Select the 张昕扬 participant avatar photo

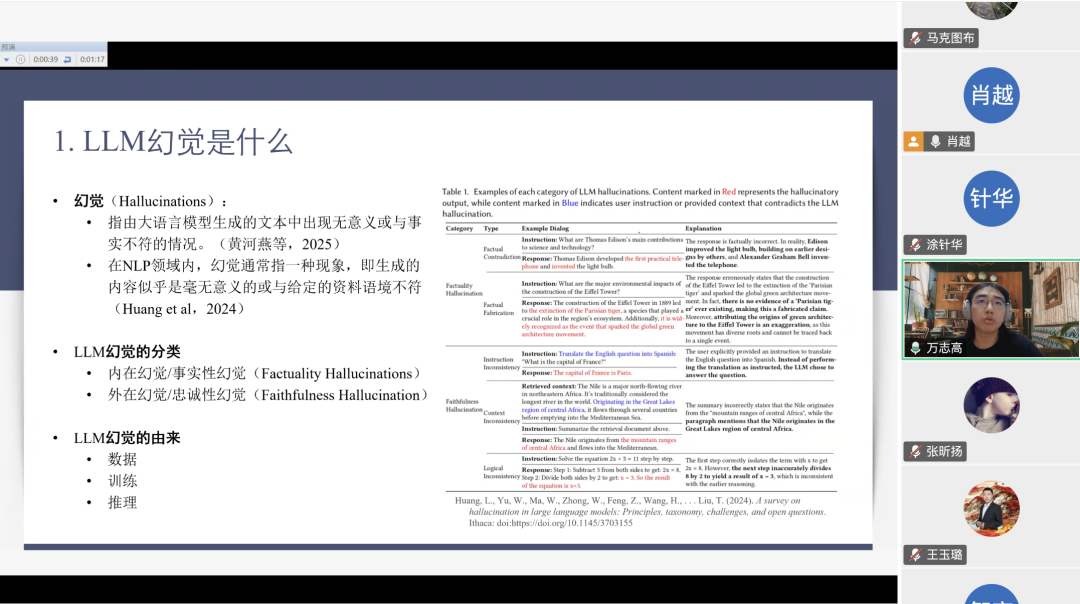pyautogui.click(x=991, y=405)
